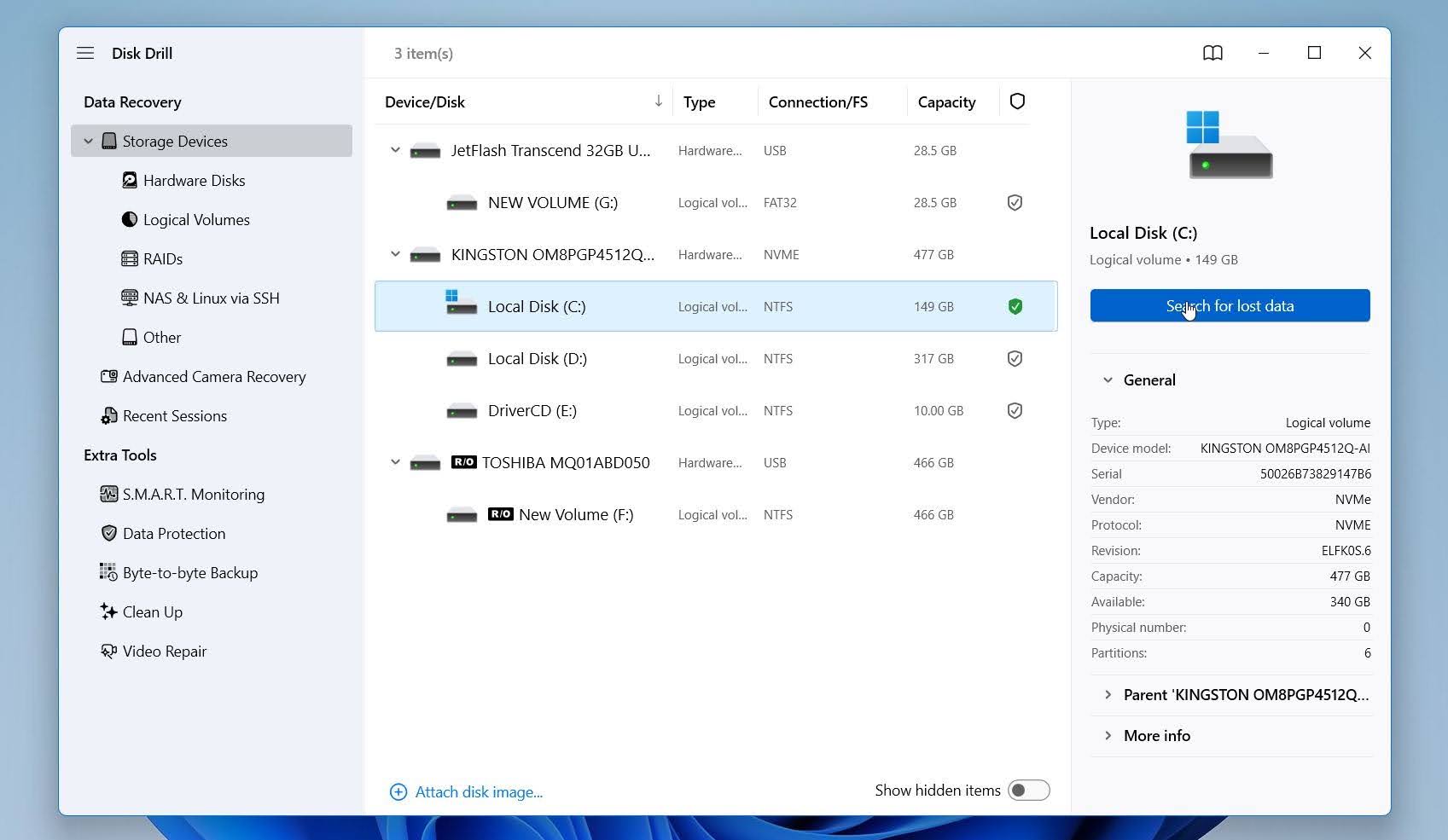Collapse the General section in details panel

coord(1108,380)
